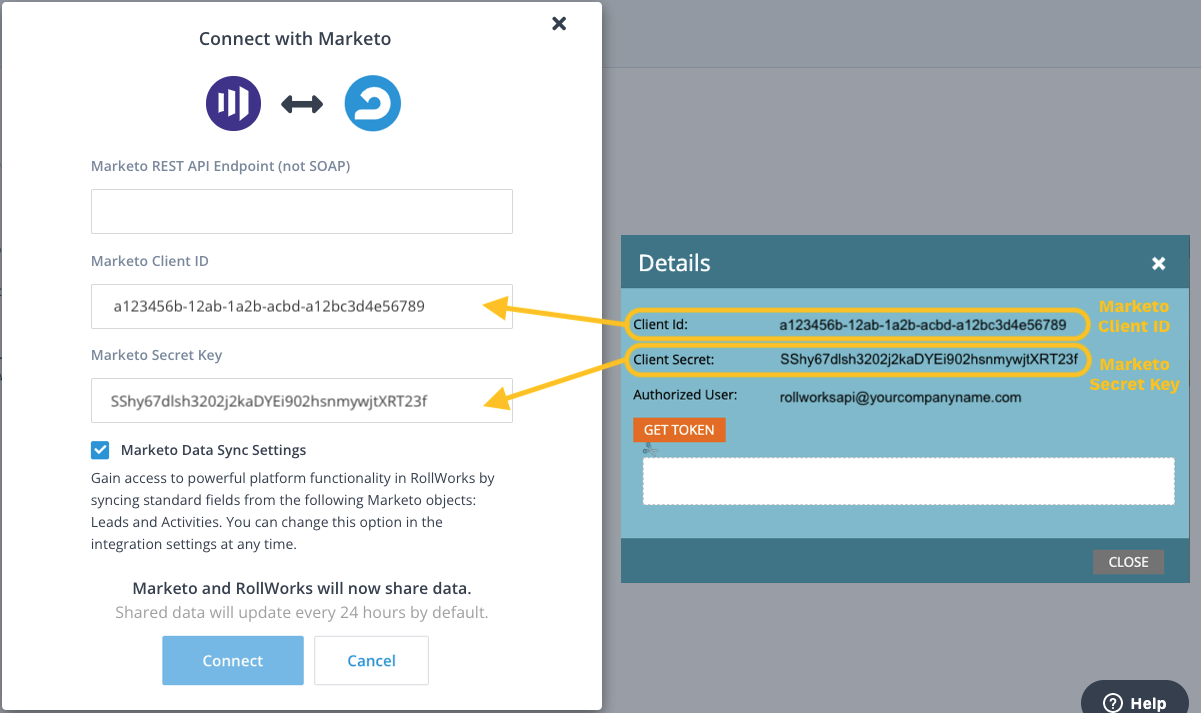Select the Marketo Secret Key input
Image resolution: width=1201 pixels, height=713 pixels.
point(301,400)
